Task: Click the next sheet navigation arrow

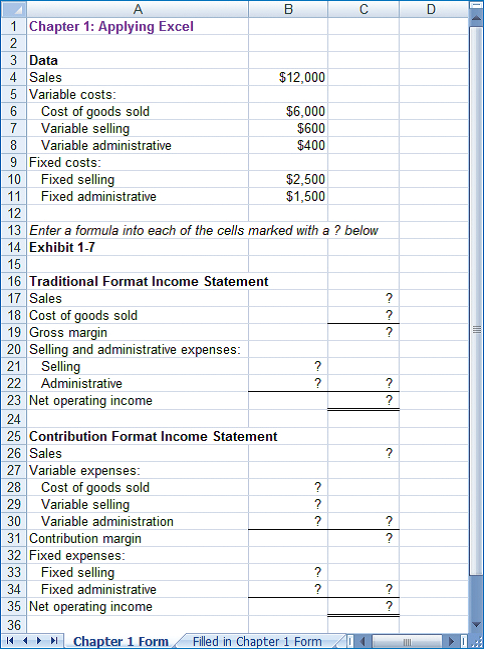Action: [39, 641]
